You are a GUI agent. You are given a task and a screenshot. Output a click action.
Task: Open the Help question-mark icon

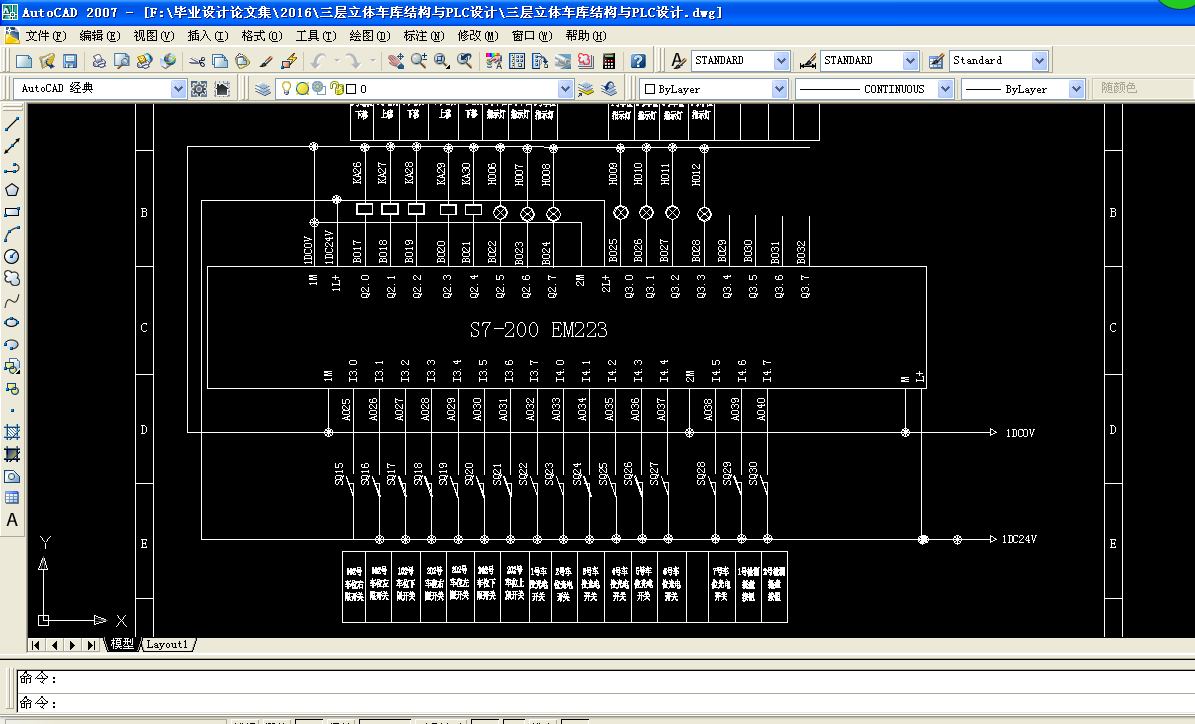point(639,61)
